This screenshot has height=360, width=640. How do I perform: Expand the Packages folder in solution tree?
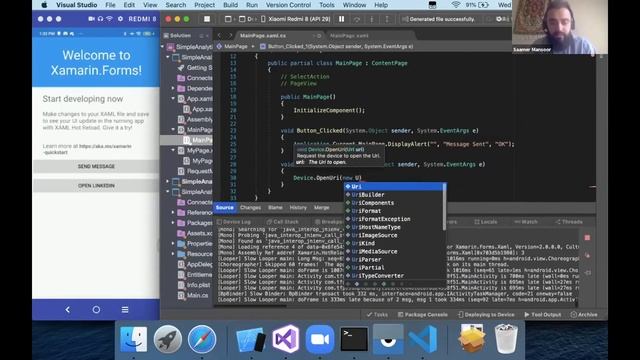(x=173, y=223)
